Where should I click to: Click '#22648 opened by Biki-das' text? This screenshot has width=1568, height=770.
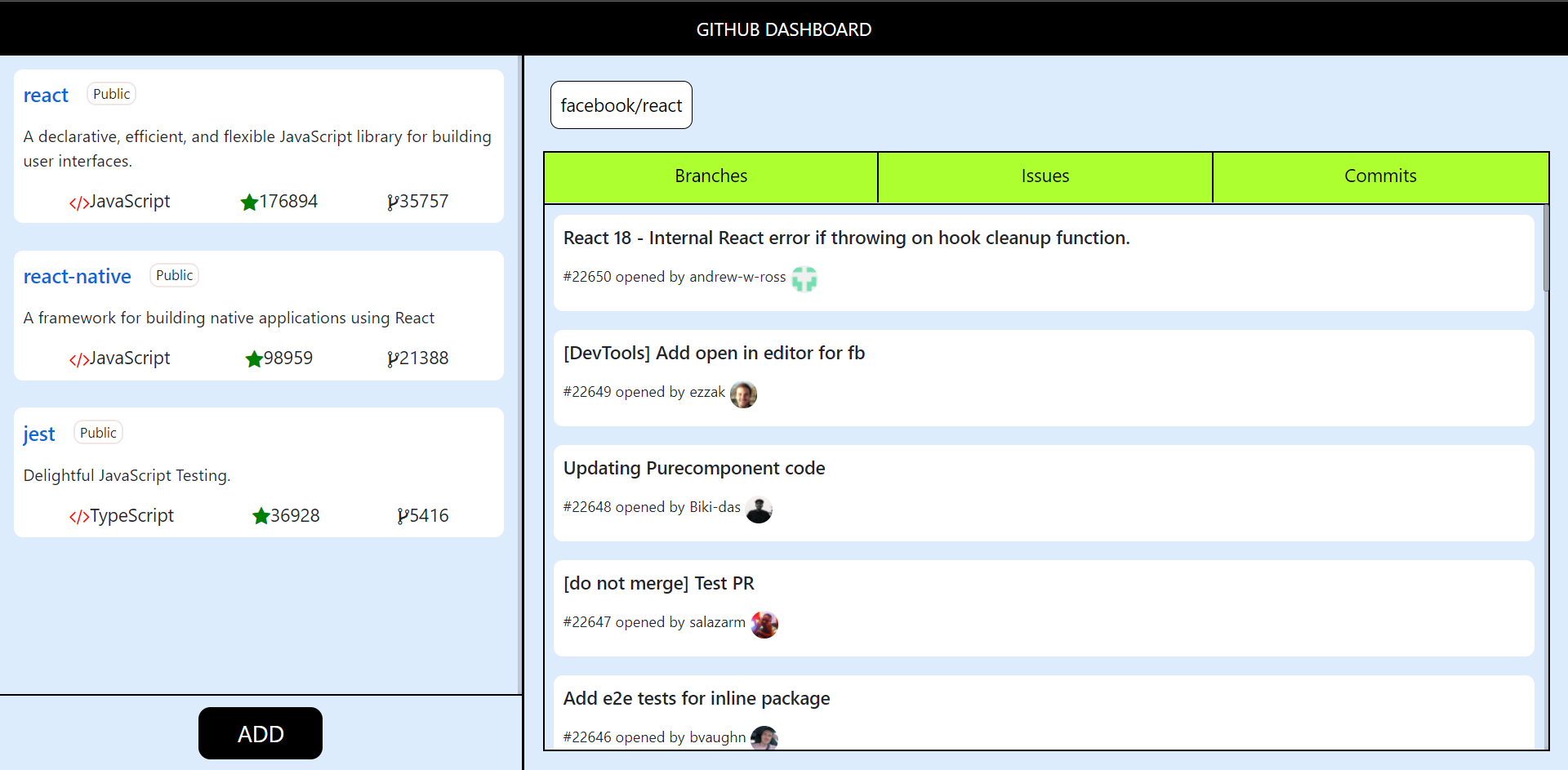click(x=652, y=507)
